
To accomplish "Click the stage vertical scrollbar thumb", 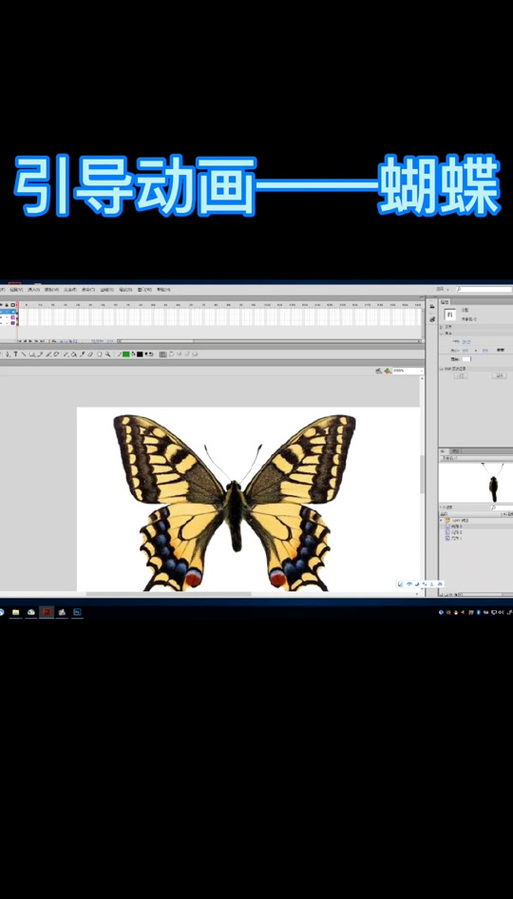I will (x=422, y=475).
